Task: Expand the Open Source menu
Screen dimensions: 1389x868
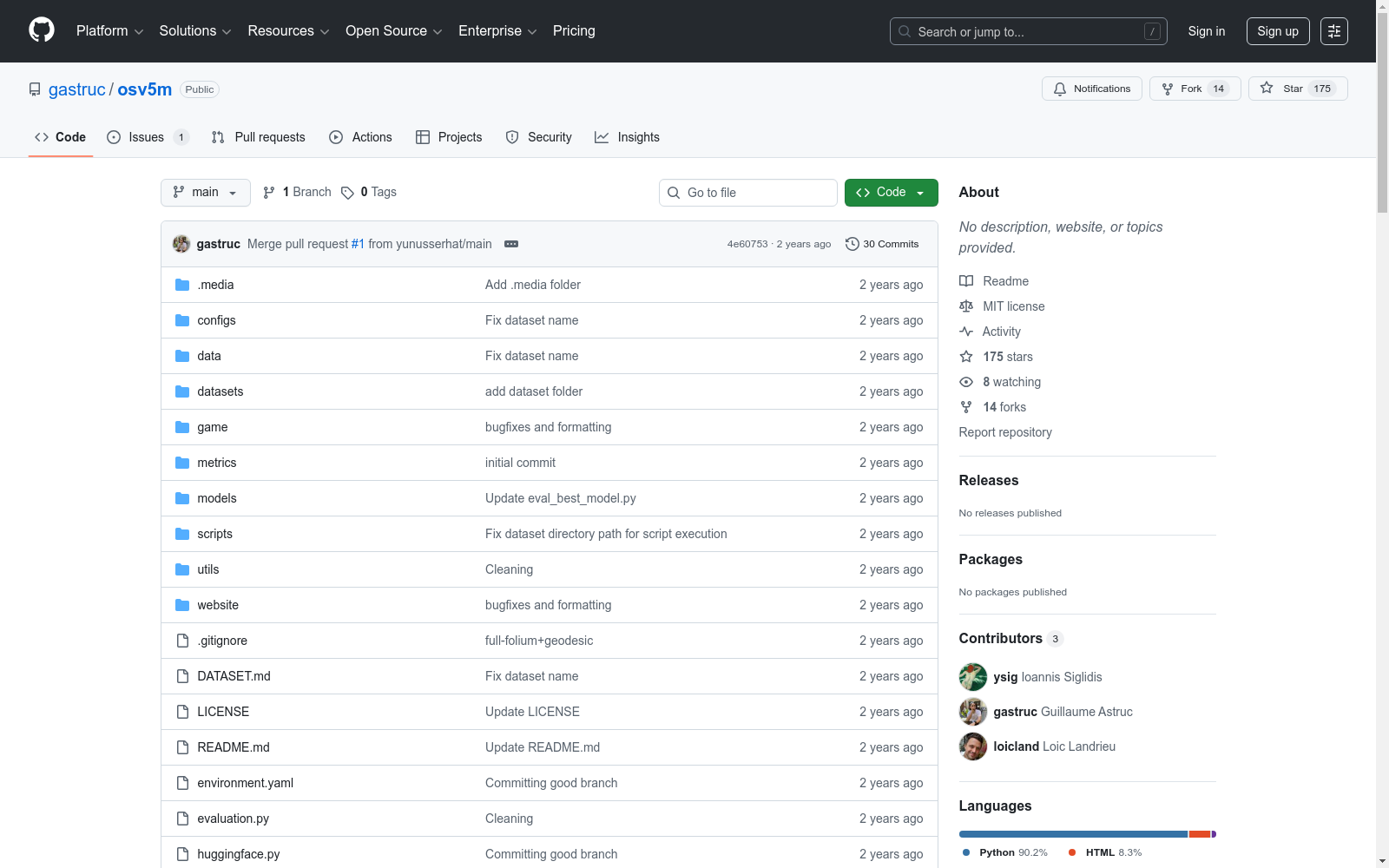Action: point(394,31)
